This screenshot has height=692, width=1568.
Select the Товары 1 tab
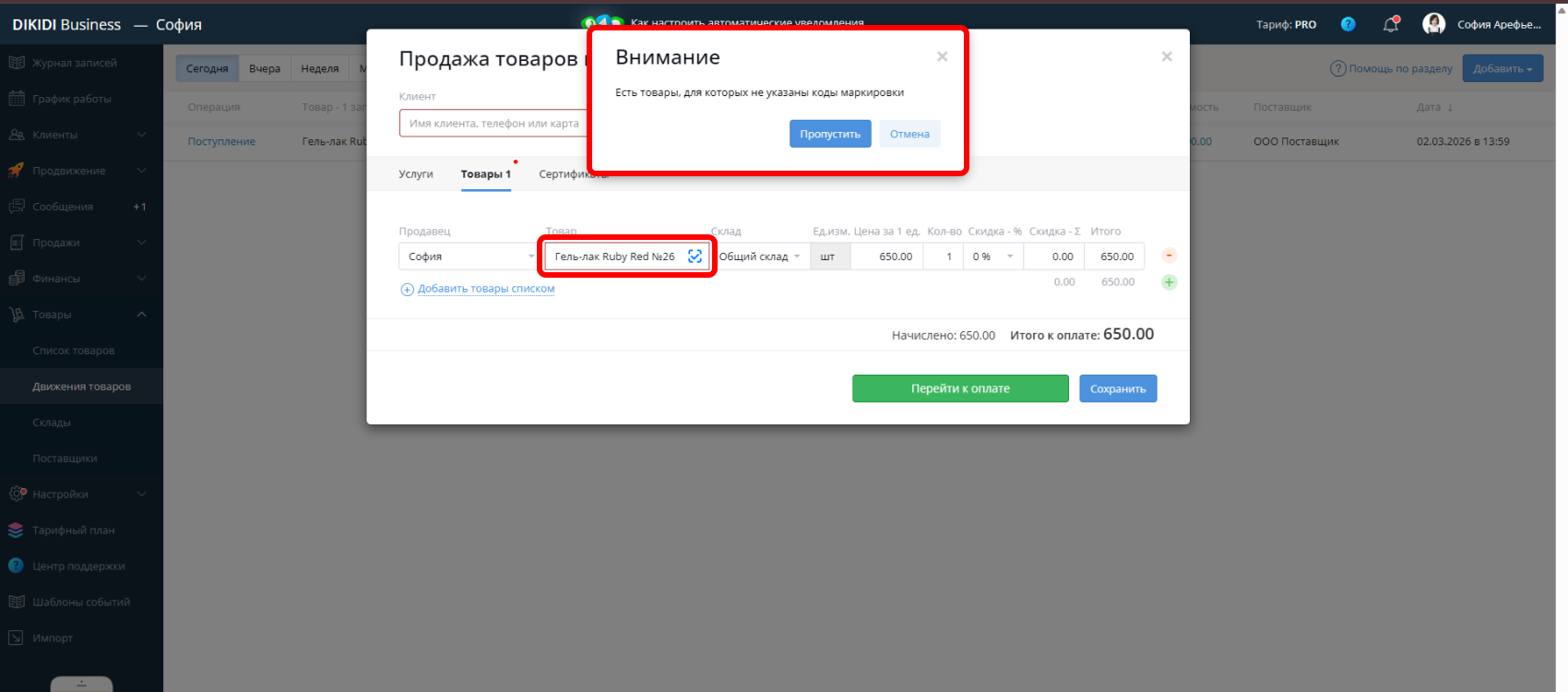(485, 174)
